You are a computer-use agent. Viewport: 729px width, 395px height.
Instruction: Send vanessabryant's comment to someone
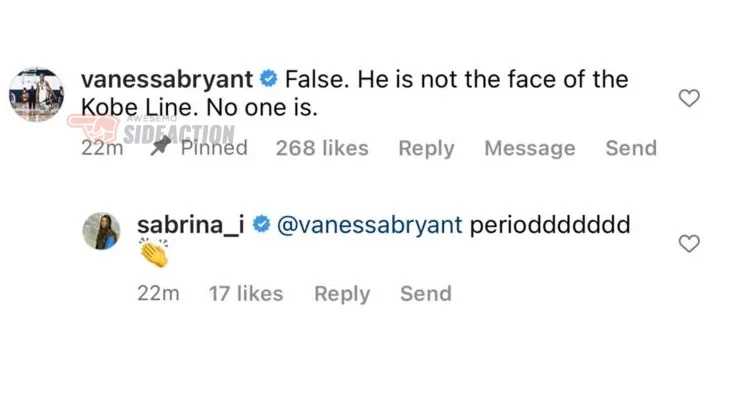(631, 148)
